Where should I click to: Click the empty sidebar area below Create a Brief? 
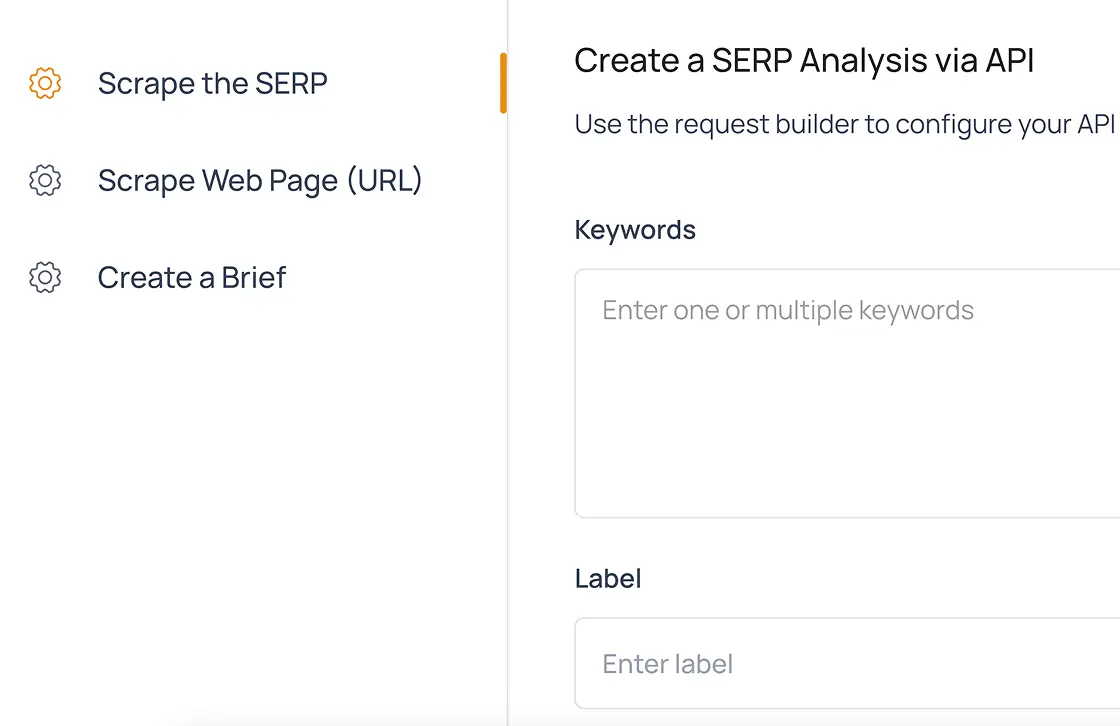250,500
